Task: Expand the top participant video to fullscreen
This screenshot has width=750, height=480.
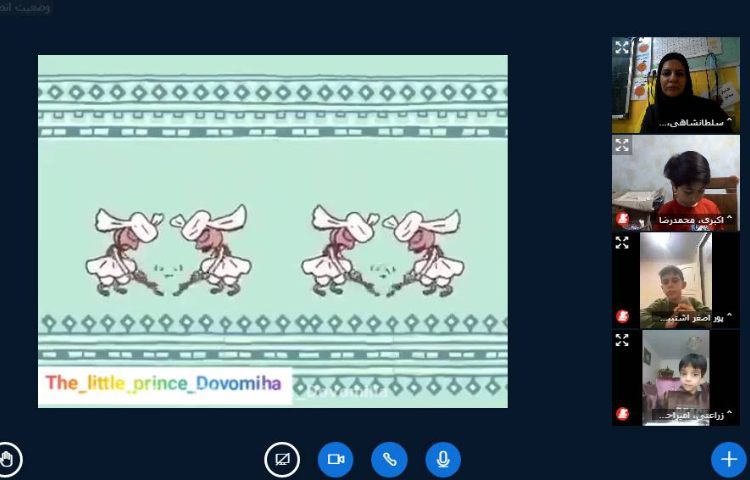Action: coord(622,47)
